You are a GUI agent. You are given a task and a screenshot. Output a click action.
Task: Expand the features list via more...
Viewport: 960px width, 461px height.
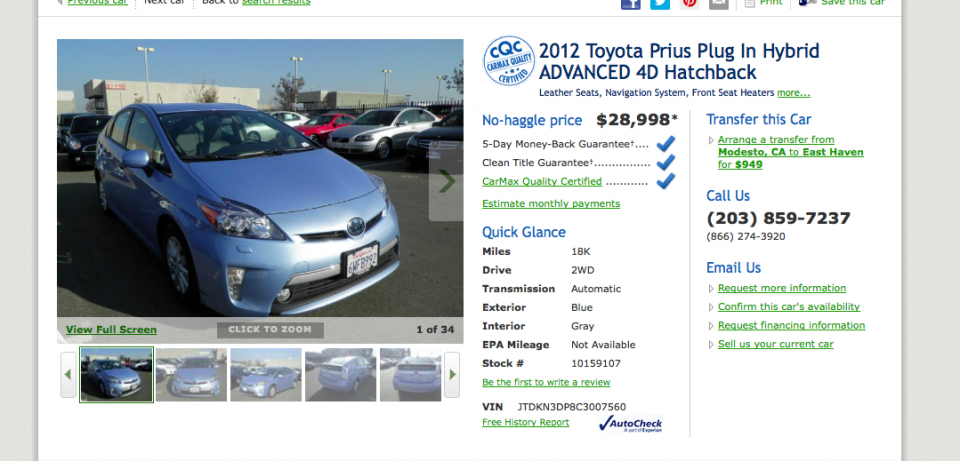pyautogui.click(x=793, y=93)
